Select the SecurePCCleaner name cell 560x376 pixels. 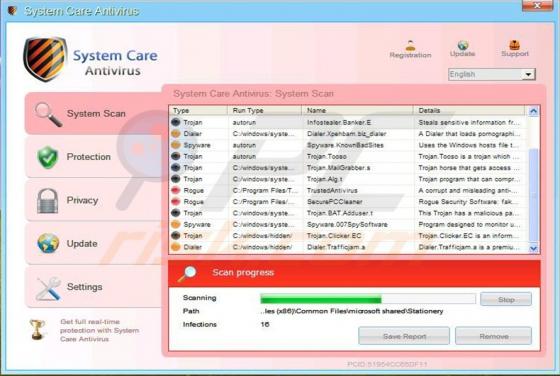[334, 202]
